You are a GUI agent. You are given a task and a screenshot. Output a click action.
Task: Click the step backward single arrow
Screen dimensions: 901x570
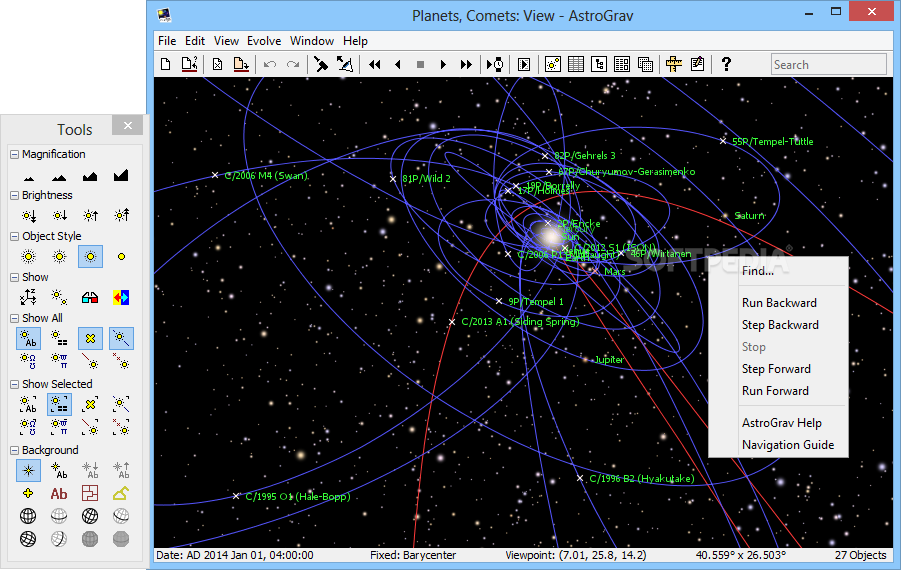[398, 64]
